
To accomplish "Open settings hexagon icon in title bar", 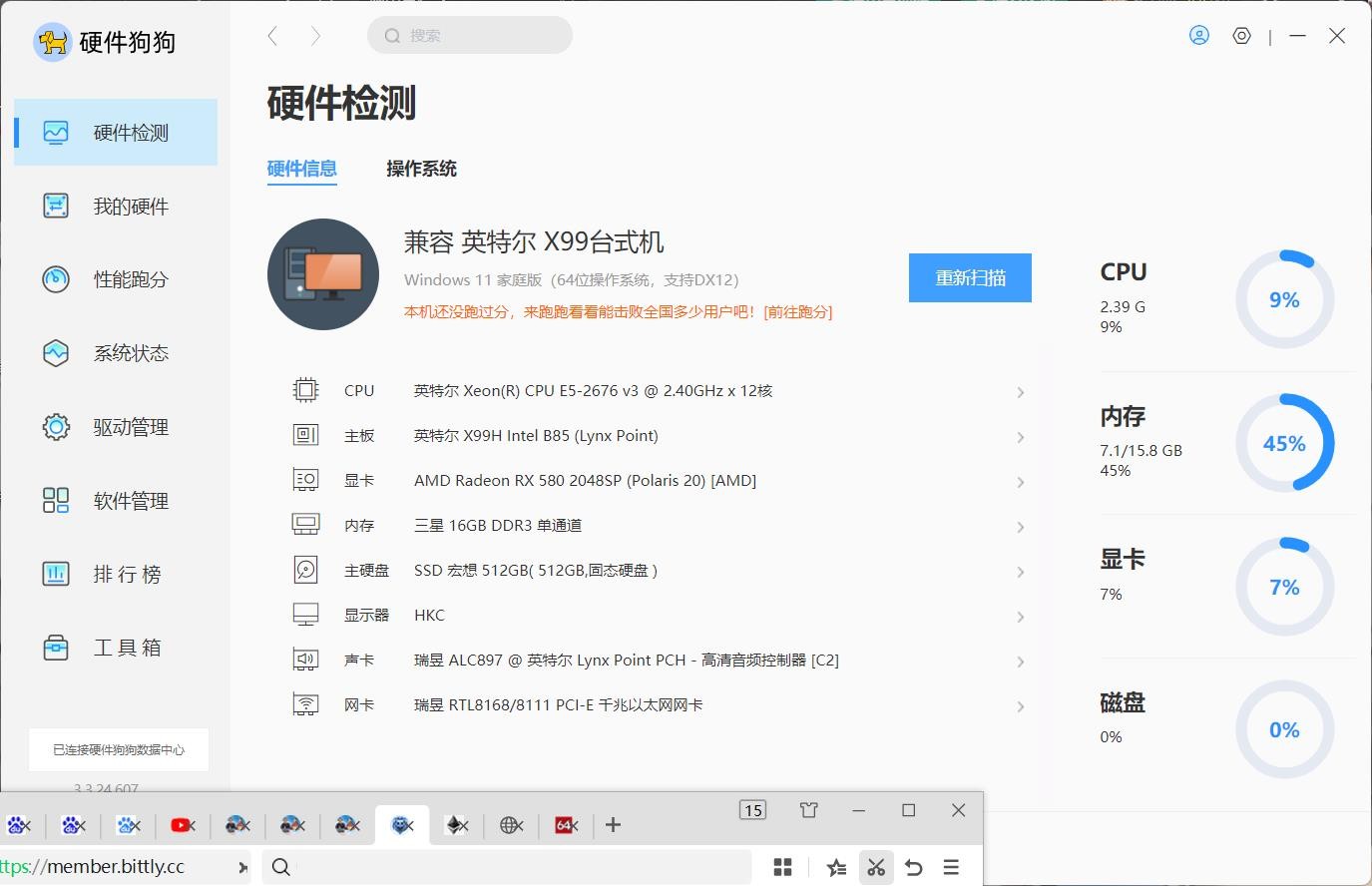I will pyautogui.click(x=1241, y=36).
